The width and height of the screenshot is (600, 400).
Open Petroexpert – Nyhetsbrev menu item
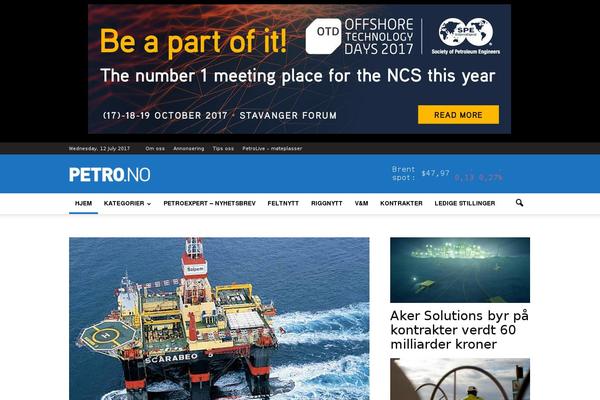pyautogui.click(x=209, y=203)
